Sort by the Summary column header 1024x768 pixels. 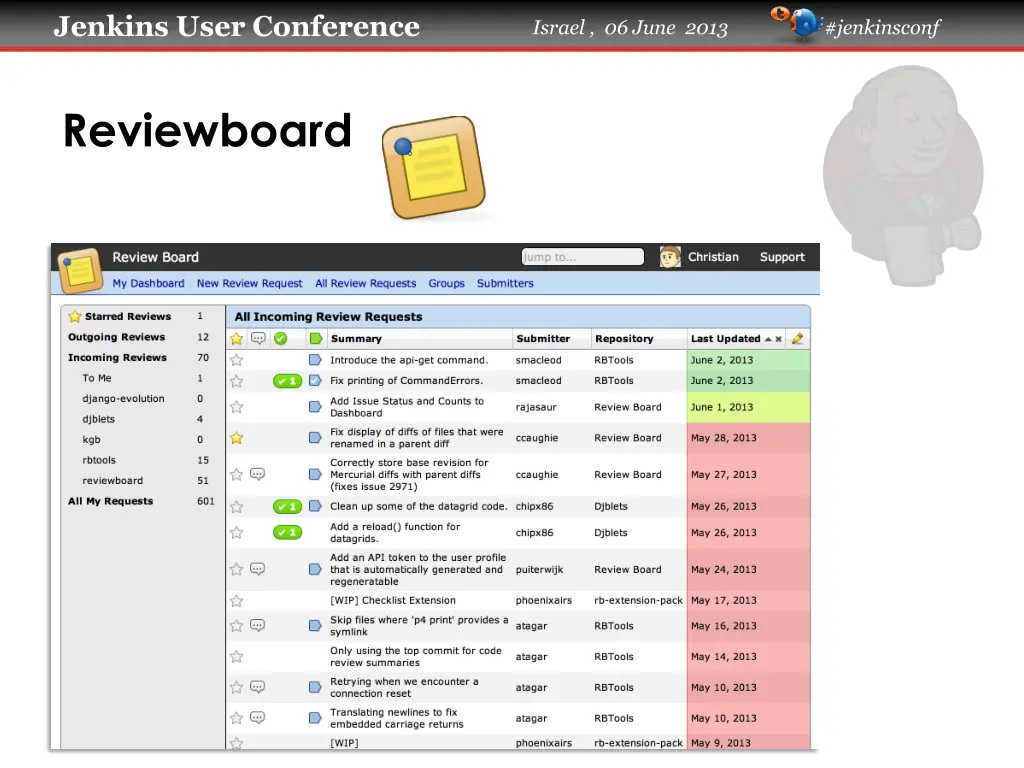pyautogui.click(x=356, y=339)
